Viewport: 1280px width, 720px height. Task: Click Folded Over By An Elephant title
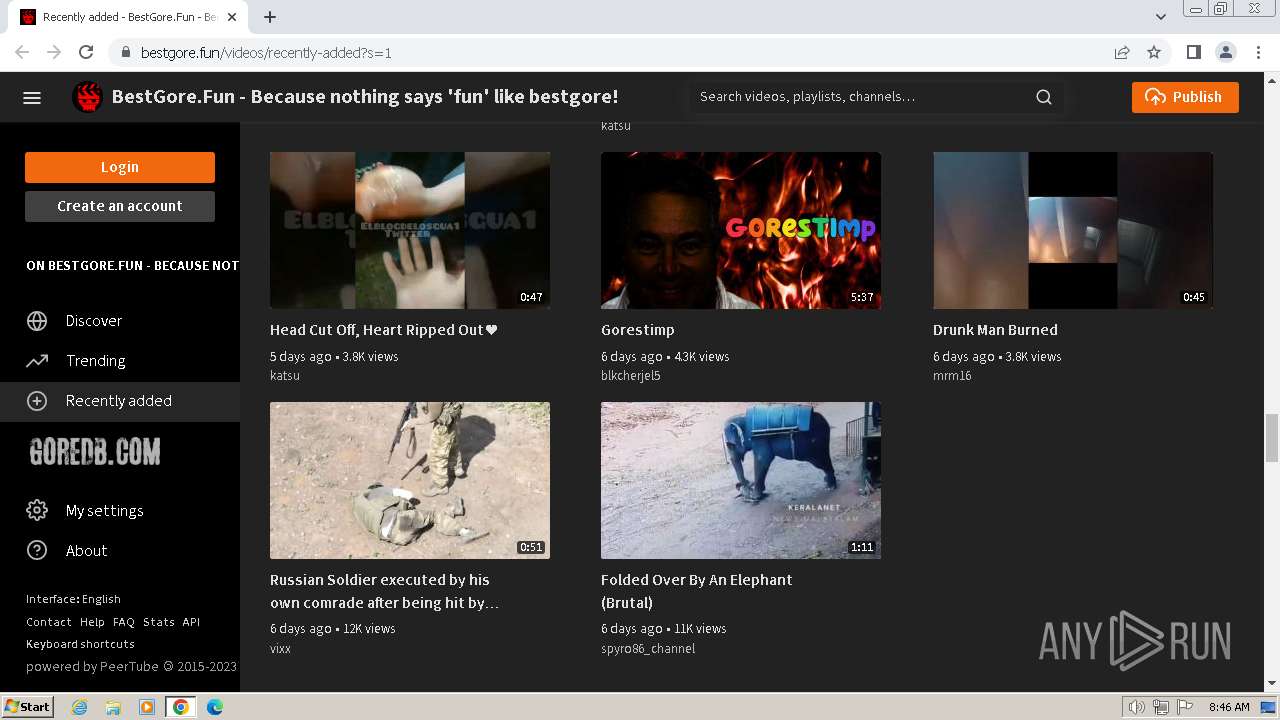pos(697,591)
